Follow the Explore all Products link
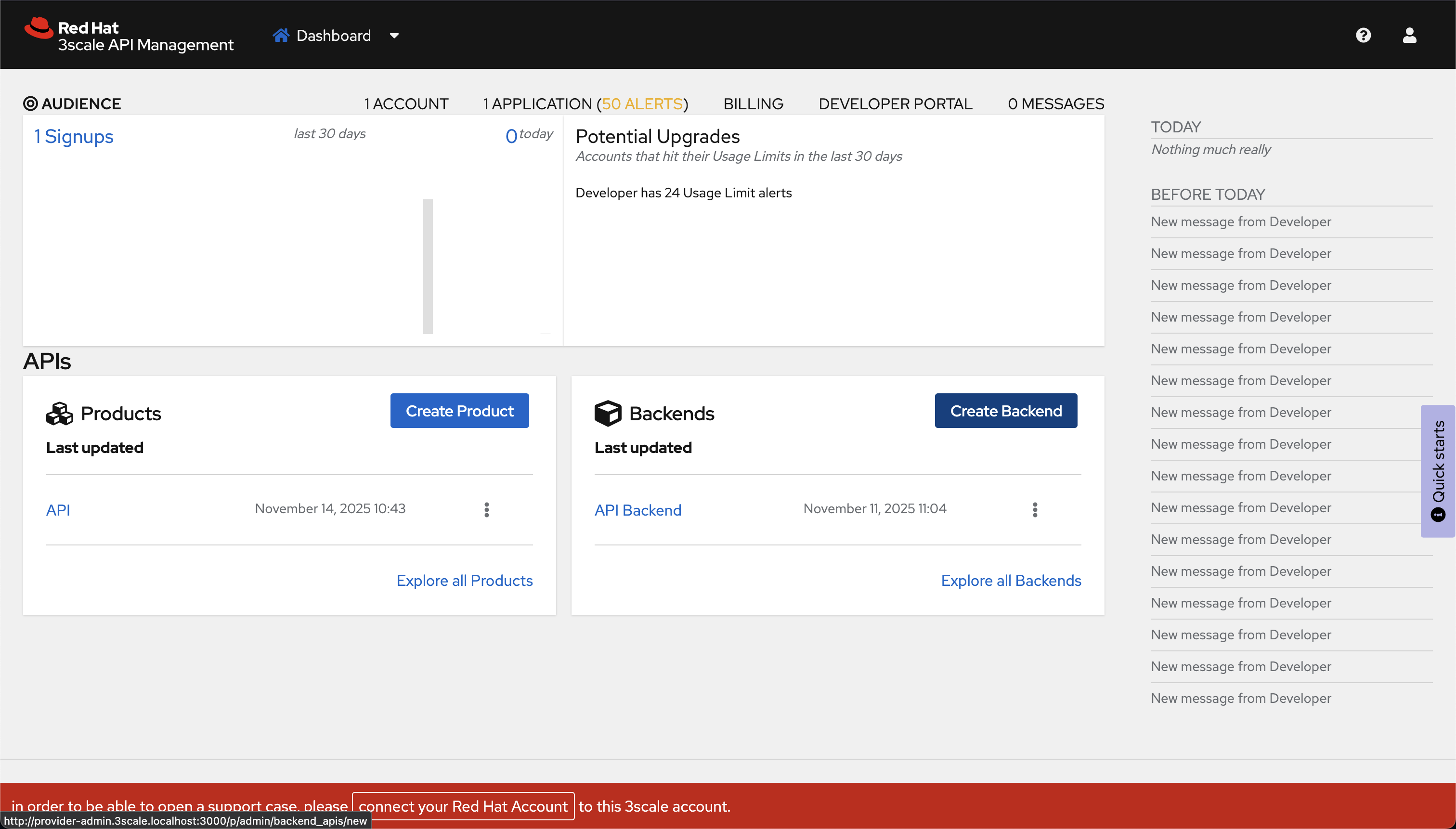 pyautogui.click(x=464, y=580)
